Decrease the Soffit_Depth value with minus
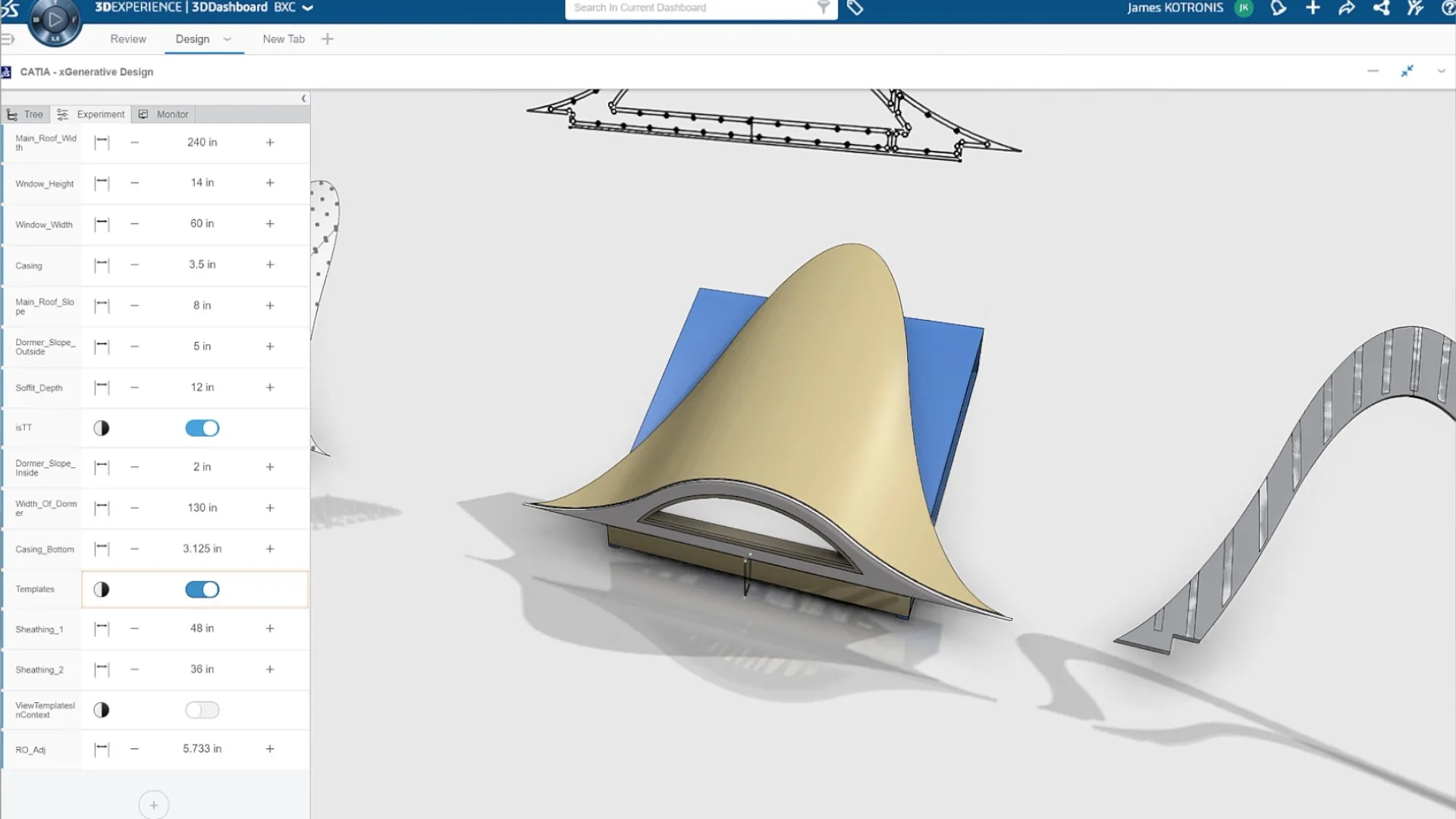The width and height of the screenshot is (1456, 819). point(135,388)
